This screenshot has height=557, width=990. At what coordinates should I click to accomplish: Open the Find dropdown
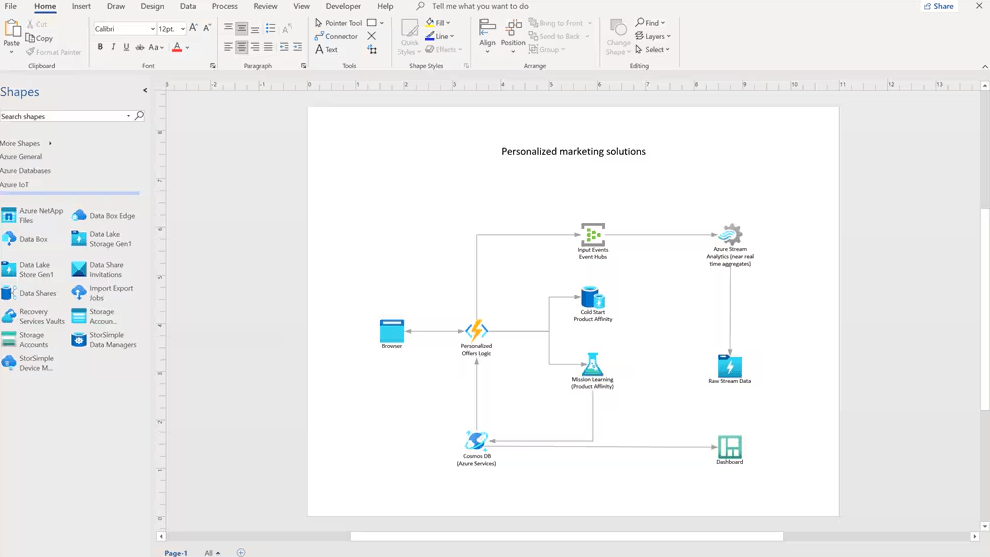click(x=650, y=23)
